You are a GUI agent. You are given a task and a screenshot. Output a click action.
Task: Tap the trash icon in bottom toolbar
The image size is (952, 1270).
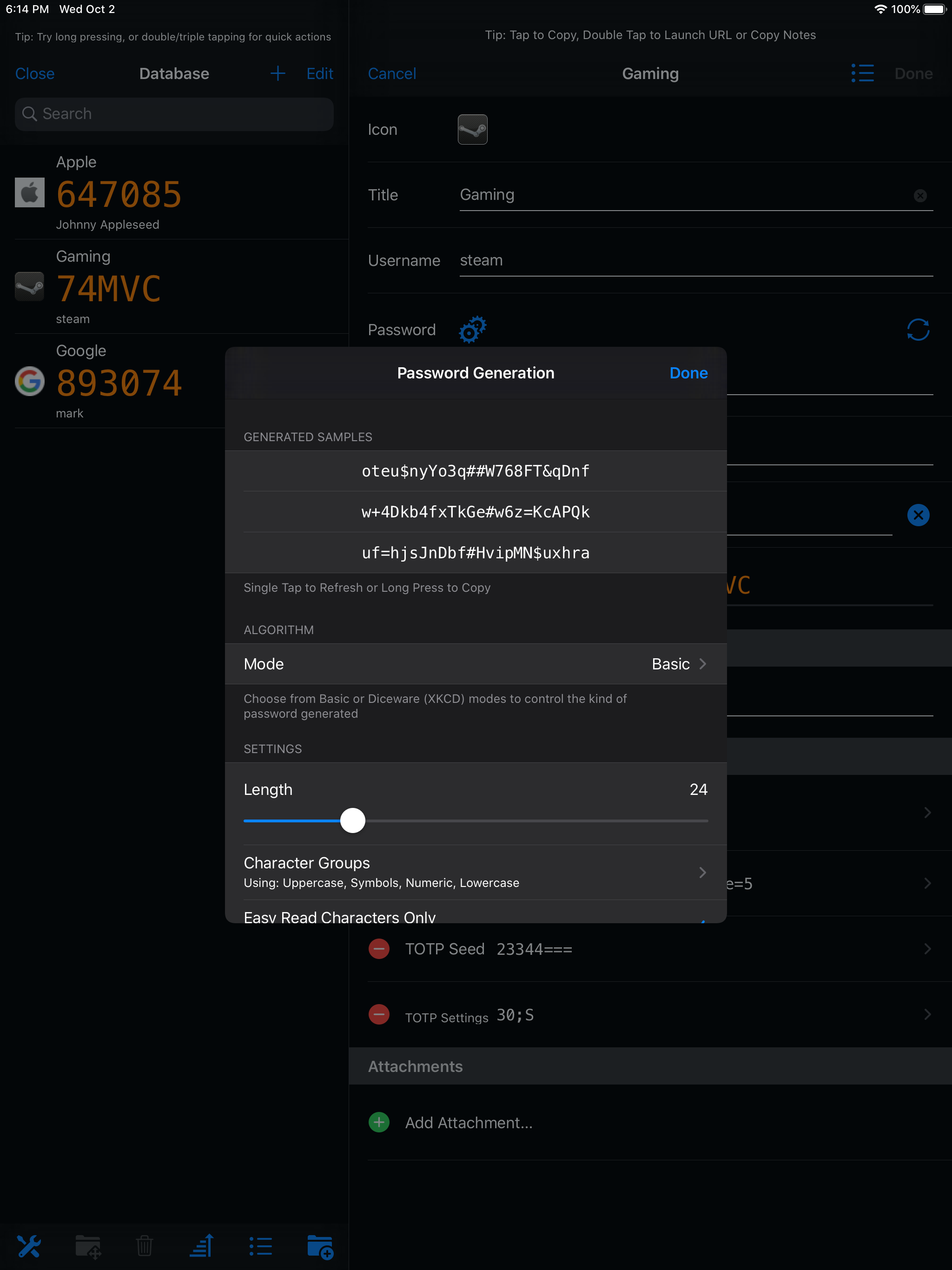(145, 1246)
